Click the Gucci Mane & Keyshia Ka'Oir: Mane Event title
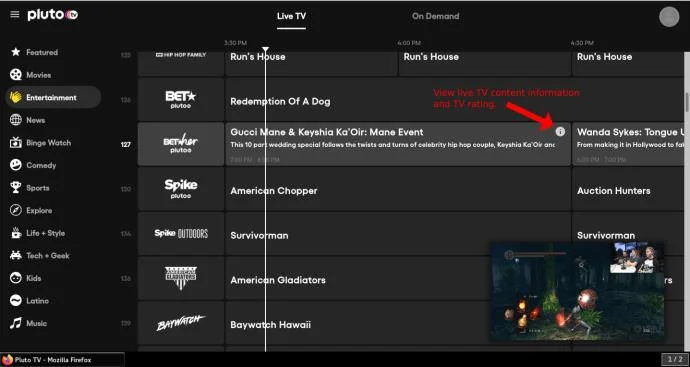This screenshot has height=367, width=690. coord(327,132)
